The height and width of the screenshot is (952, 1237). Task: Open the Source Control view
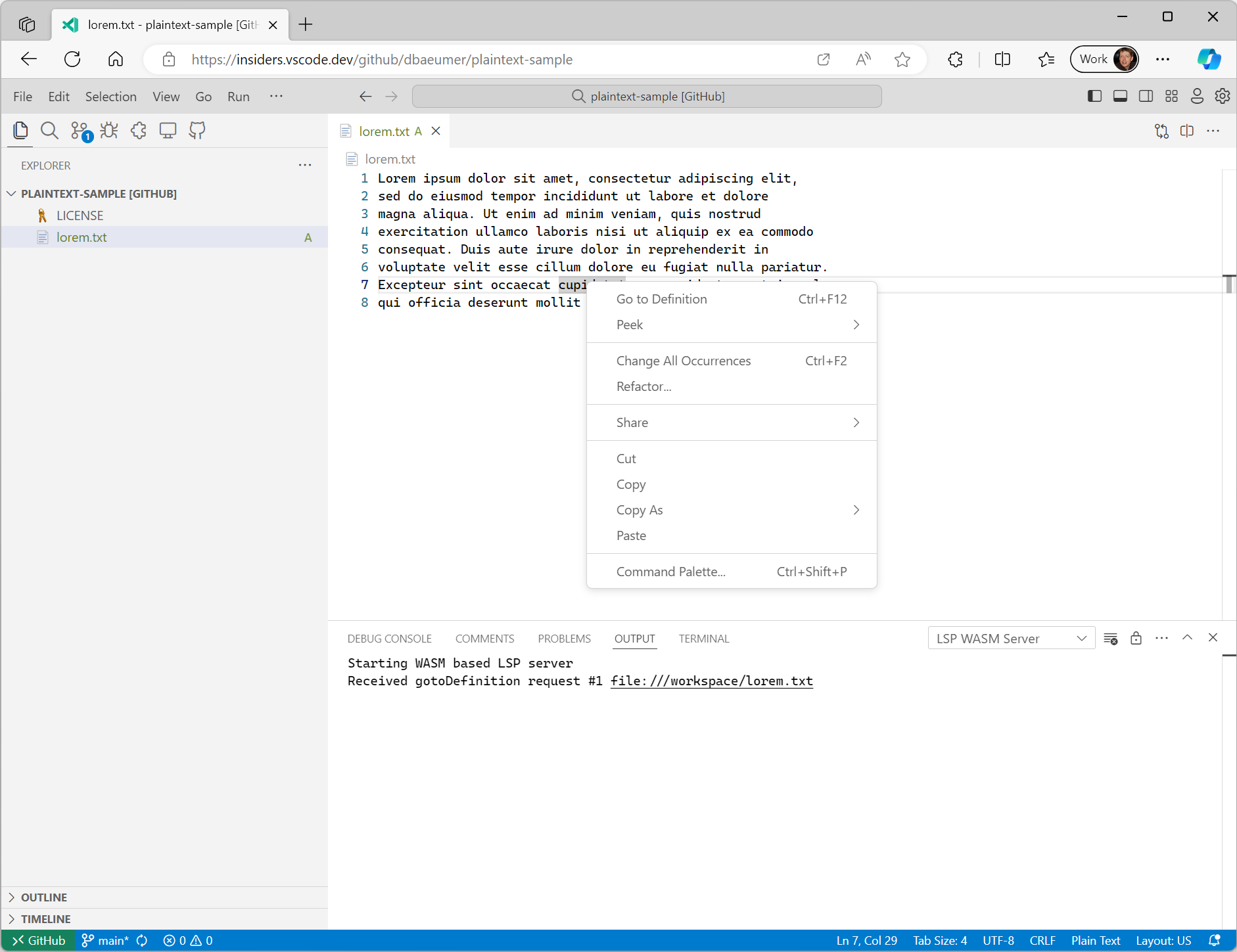point(79,130)
